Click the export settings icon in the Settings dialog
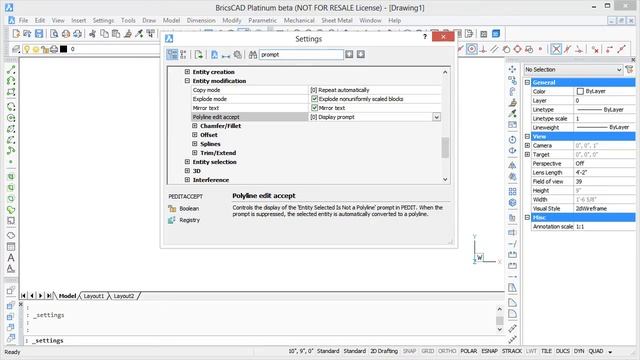Viewport: 640px width, 360px height. pyautogui.click(x=199, y=54)
